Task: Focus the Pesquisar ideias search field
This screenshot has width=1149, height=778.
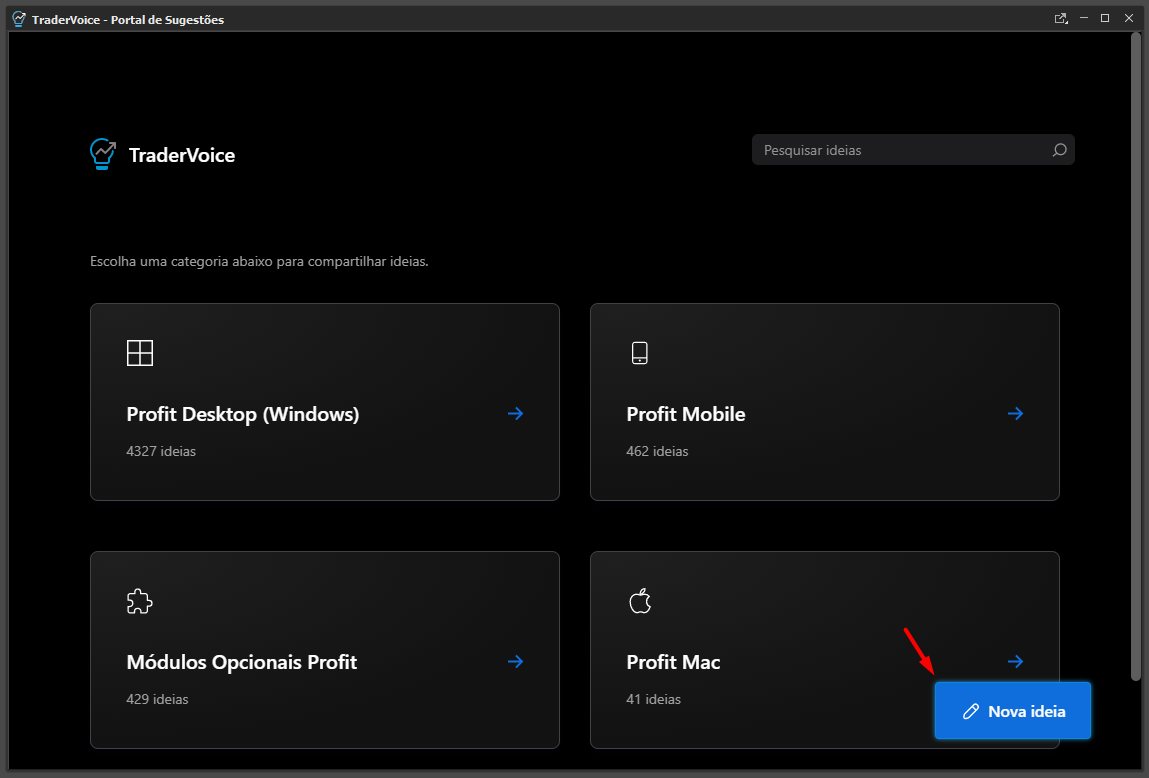Action: pyautogui.click(x=913, y=150)
